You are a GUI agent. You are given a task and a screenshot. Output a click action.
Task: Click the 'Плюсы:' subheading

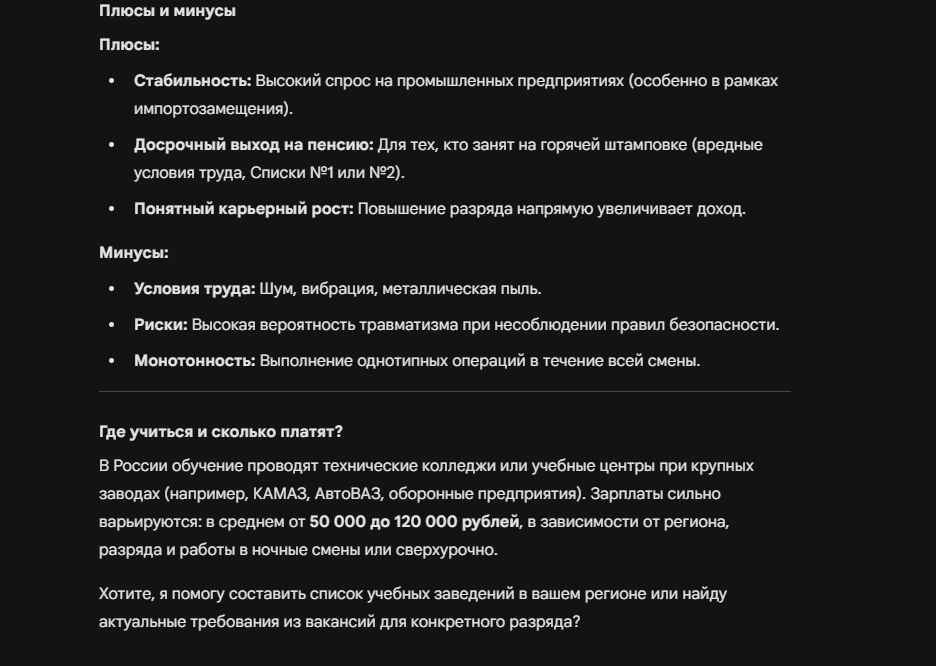point(130,45)
